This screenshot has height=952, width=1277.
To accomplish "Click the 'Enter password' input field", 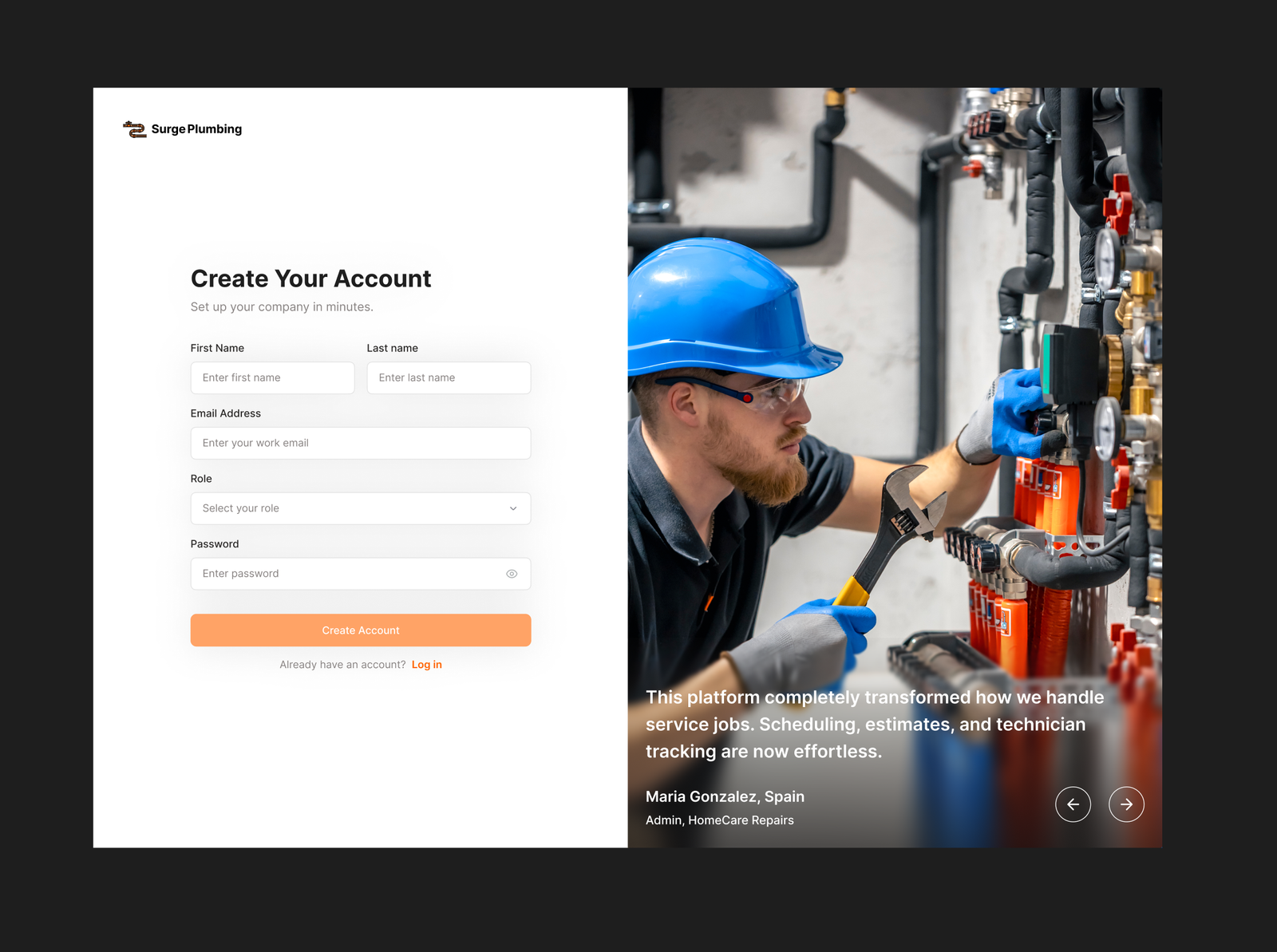I will 343,574.
